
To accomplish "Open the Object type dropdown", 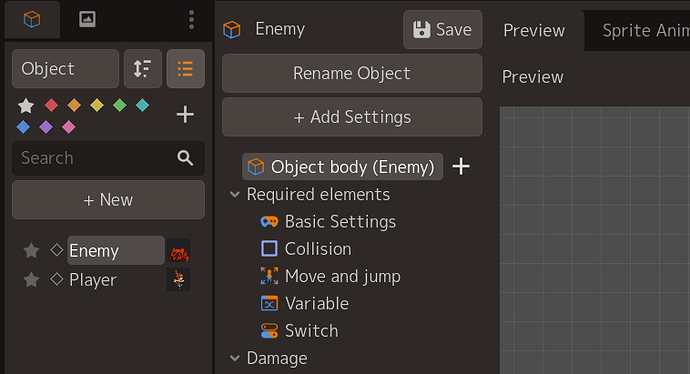I will pos(66,69).
